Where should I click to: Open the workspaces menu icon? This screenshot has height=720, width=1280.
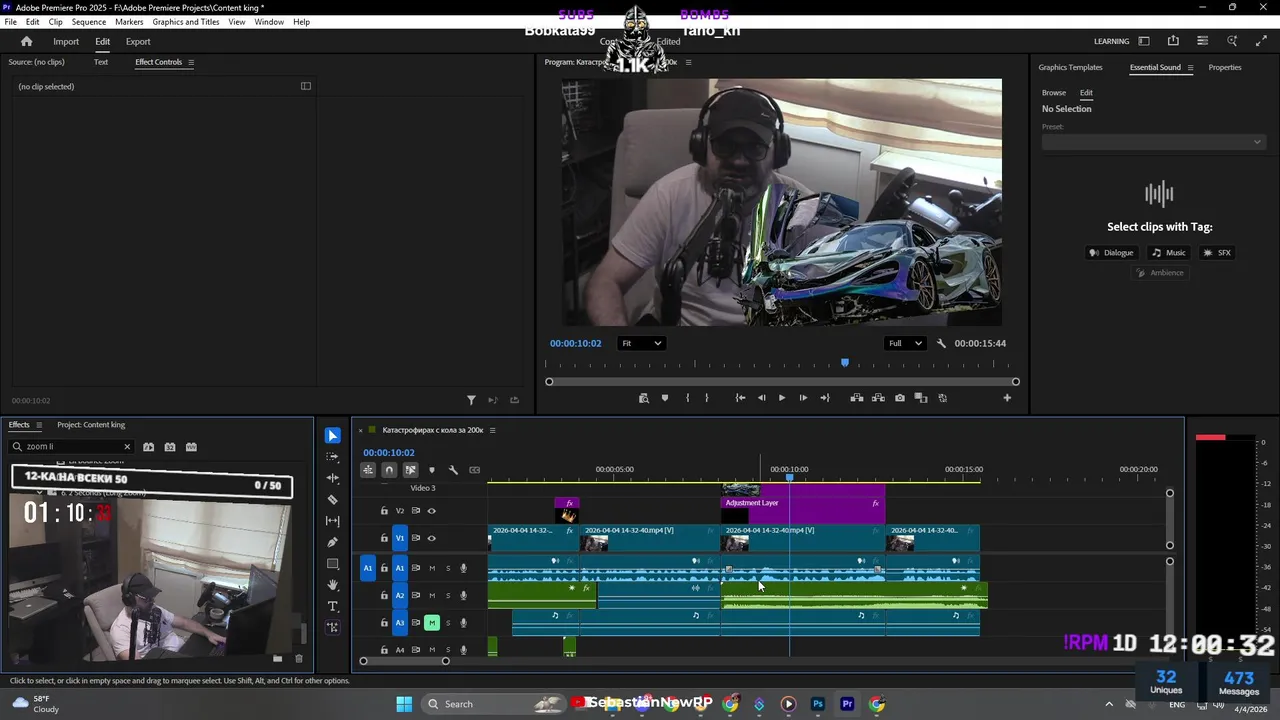click(x=1144, y=41)
